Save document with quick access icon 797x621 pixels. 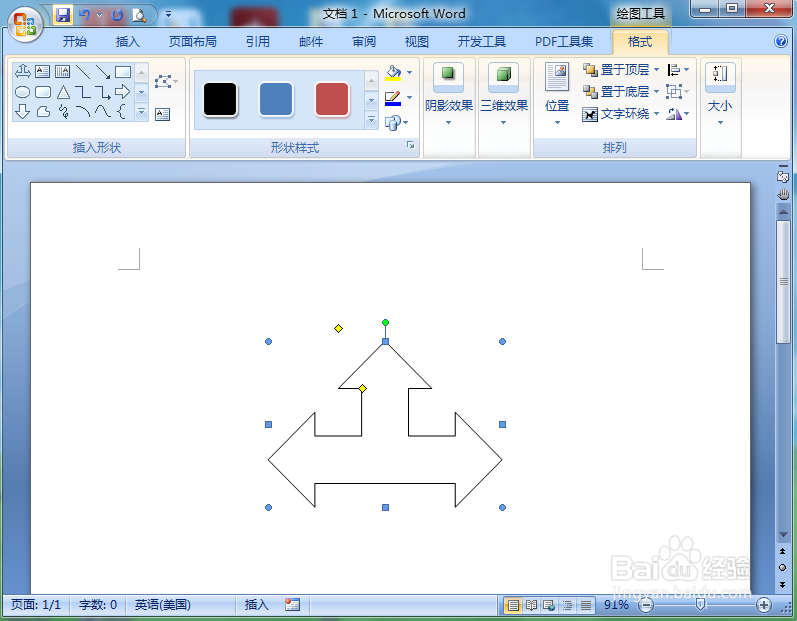tap(63, 15)
